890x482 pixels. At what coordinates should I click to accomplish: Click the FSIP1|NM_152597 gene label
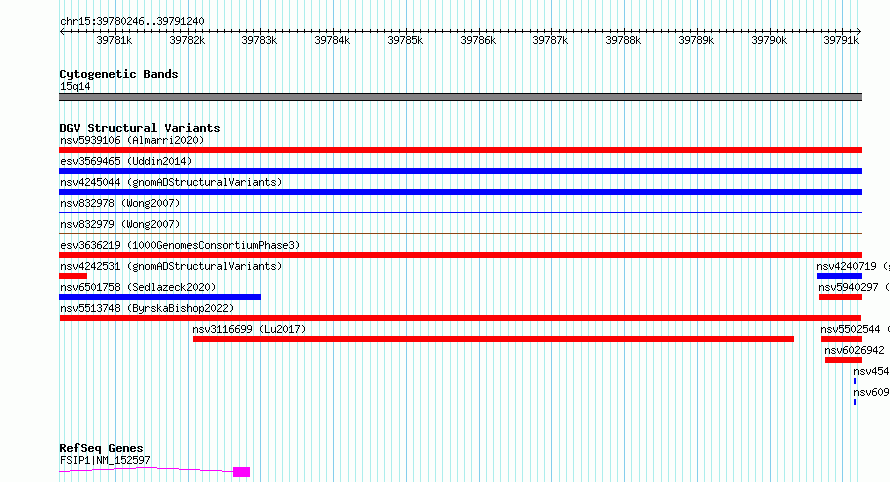coord(105,460)
